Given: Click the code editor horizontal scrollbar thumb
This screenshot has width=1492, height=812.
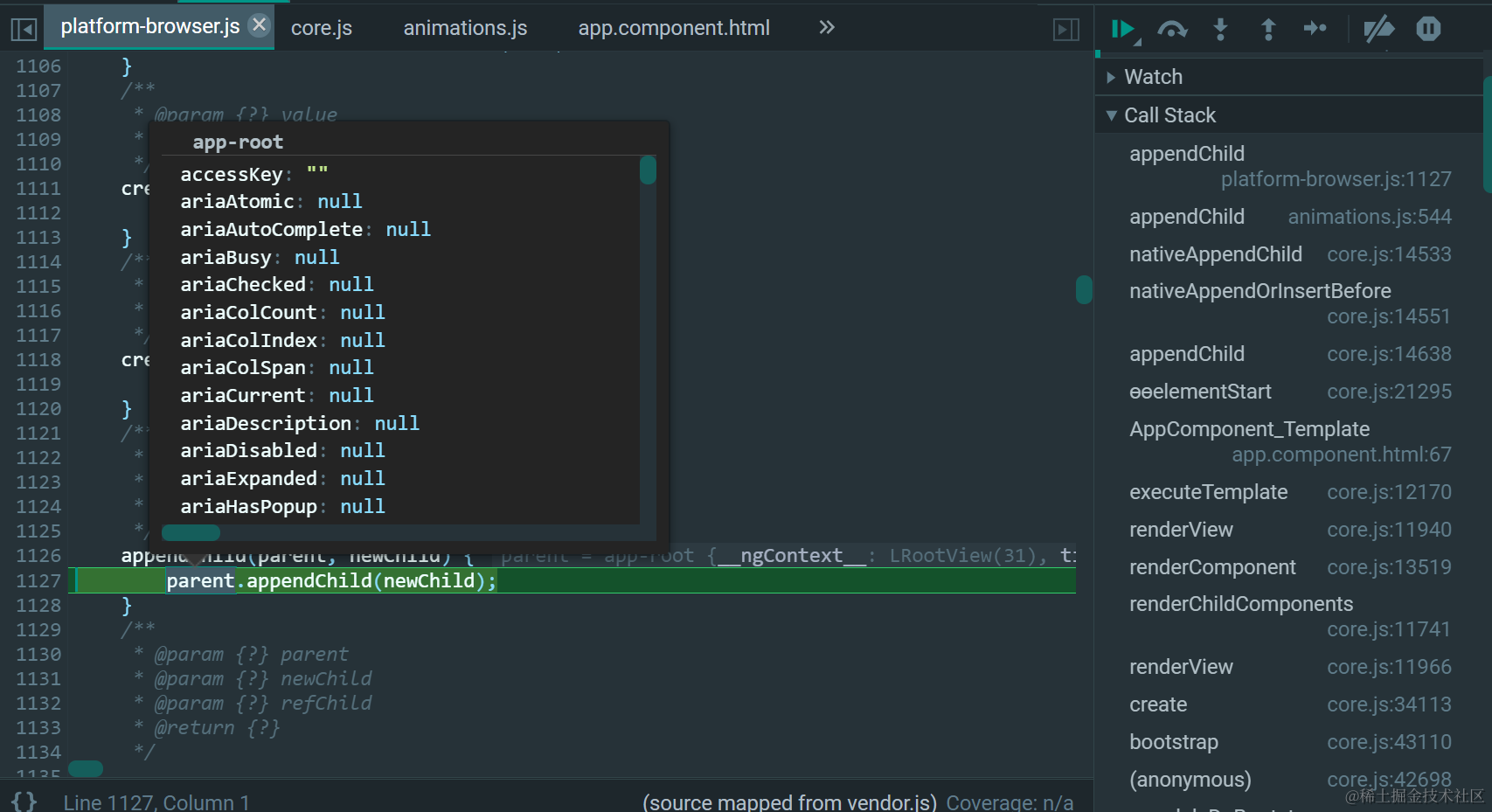Looking at the screenshot, I should click(86, 768).
